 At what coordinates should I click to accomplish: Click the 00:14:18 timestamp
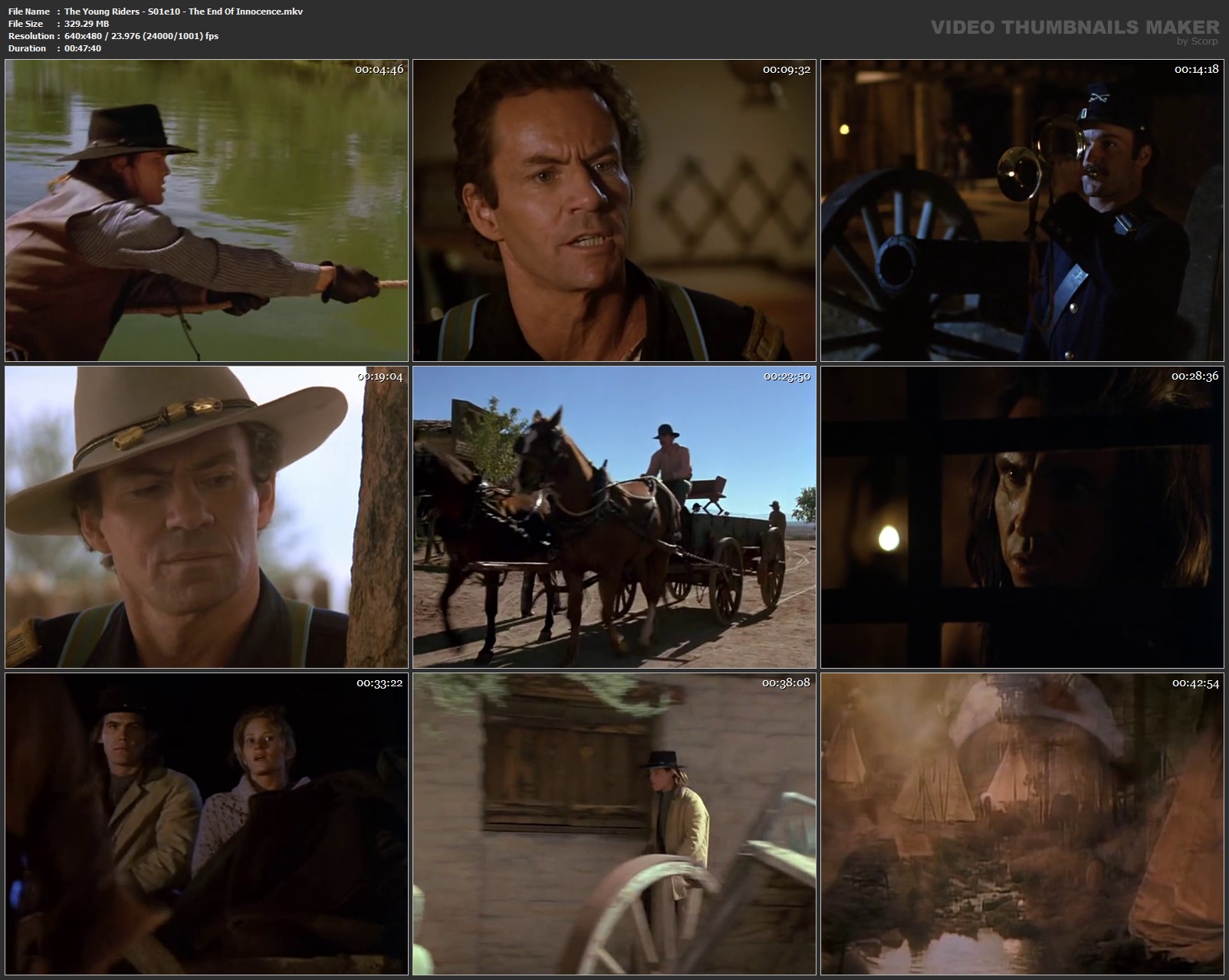[1196, 69]
